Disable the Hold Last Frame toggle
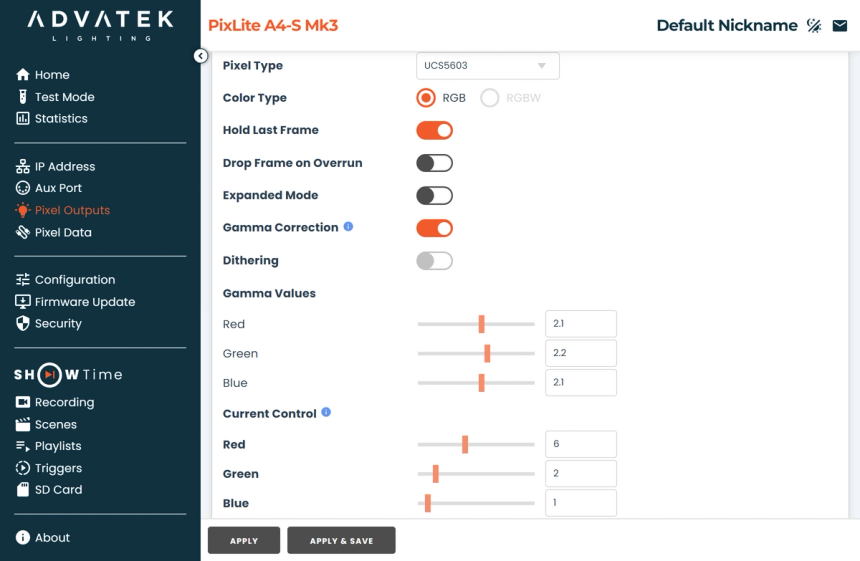The image size is (860, 561). point(434,131)
